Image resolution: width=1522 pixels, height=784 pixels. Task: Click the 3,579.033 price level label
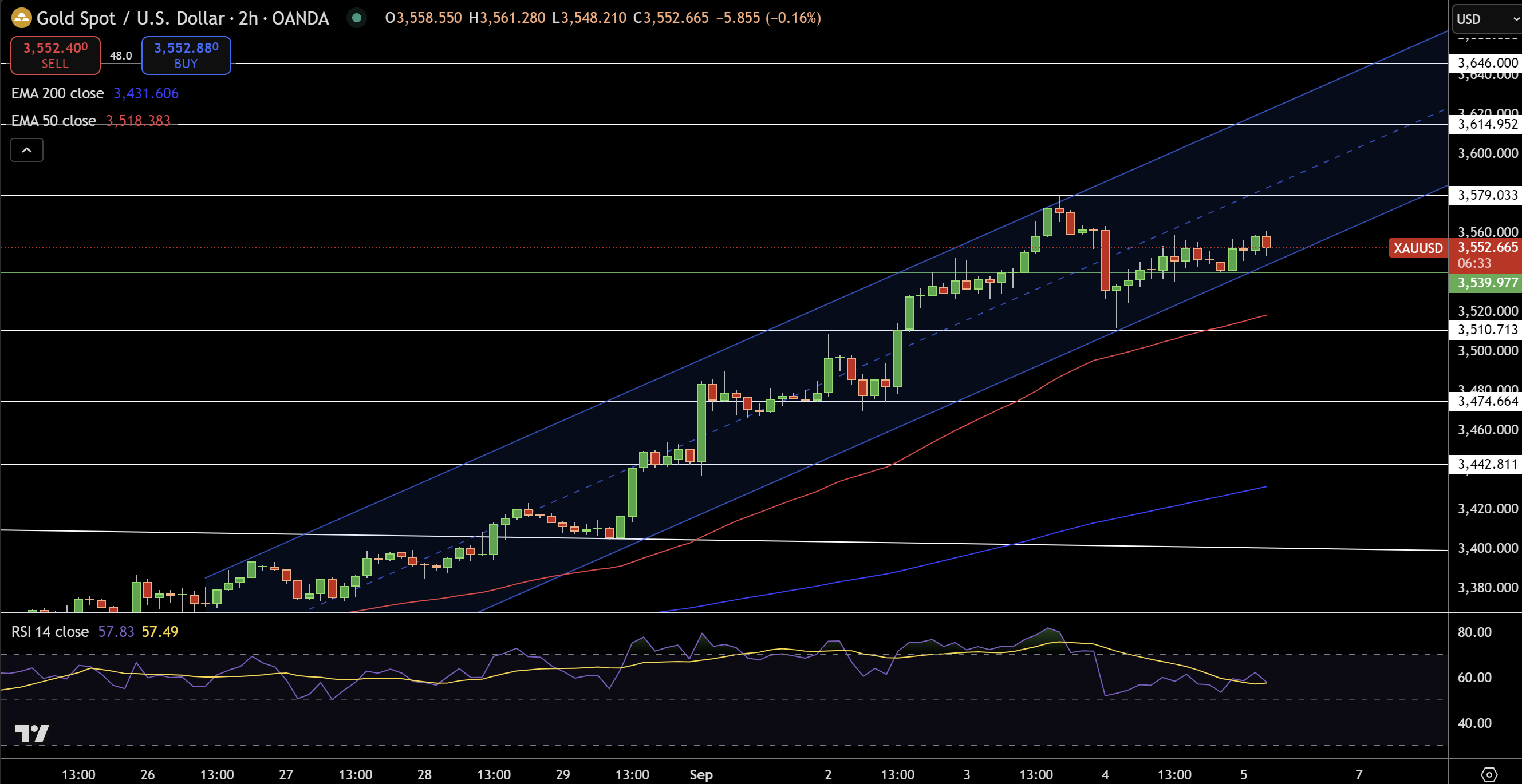(x=1486, y=195)
